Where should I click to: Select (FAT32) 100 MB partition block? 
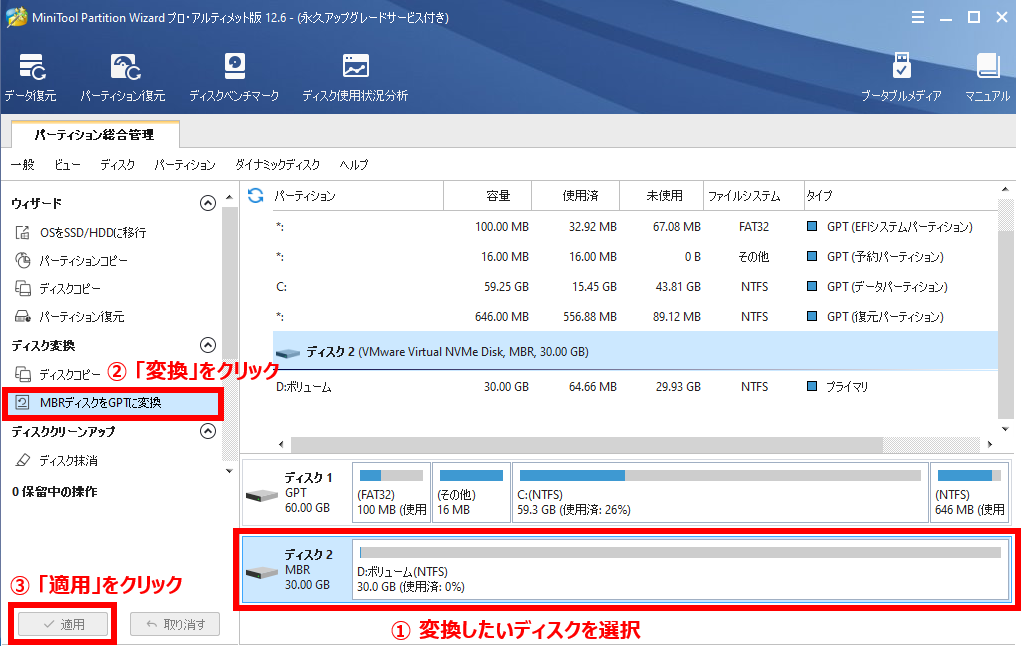391,492
